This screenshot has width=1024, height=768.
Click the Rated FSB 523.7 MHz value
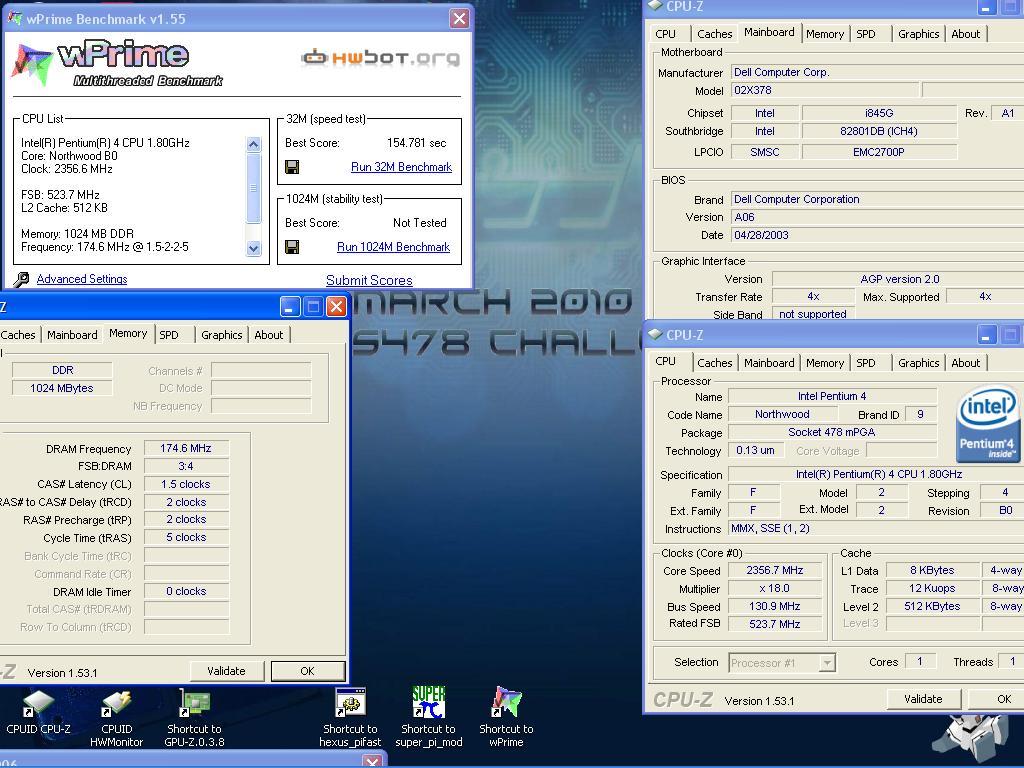pos(775,624)
